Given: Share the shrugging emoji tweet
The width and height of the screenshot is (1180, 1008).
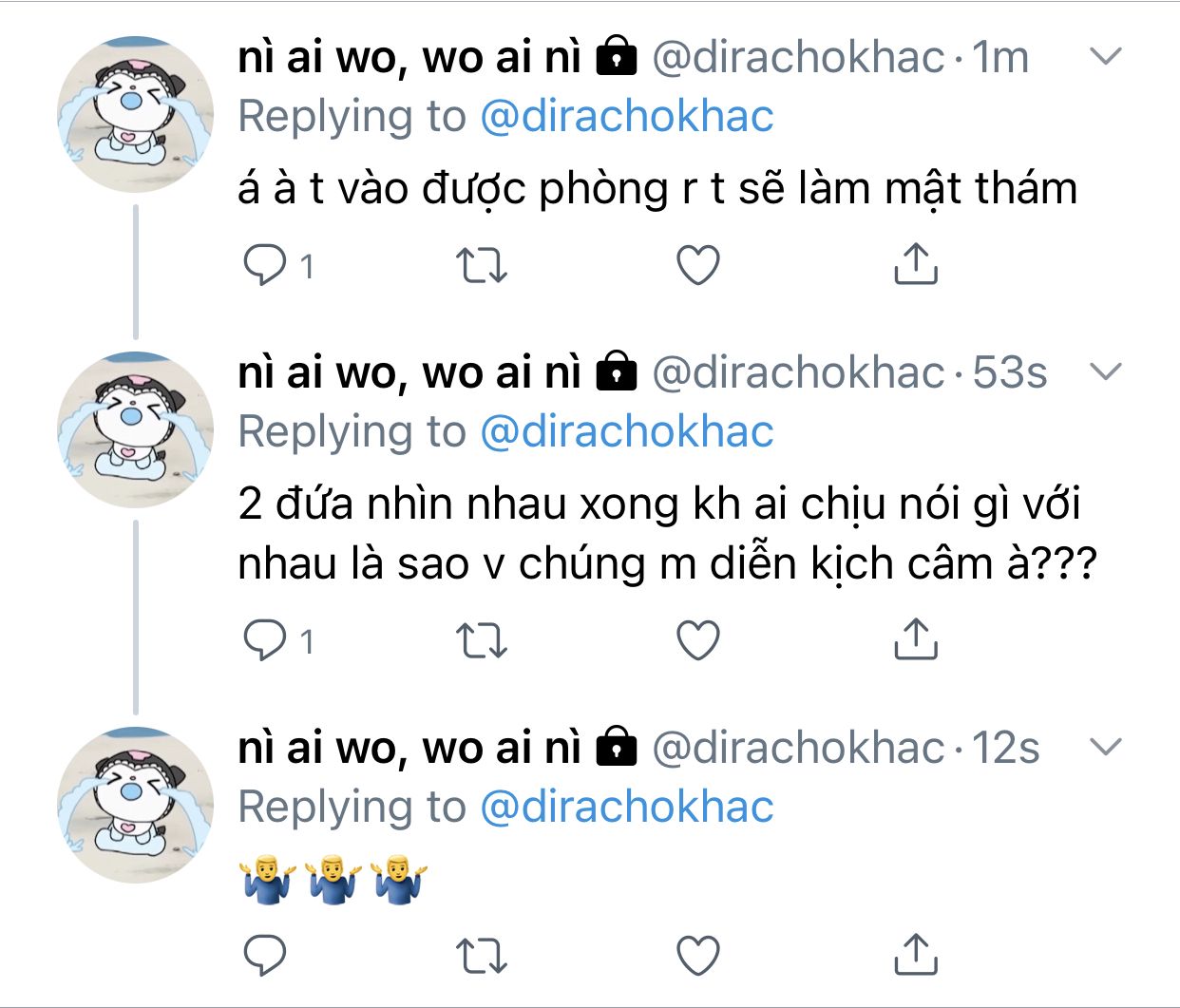Looking at the screenshot, I should [916, 954].
